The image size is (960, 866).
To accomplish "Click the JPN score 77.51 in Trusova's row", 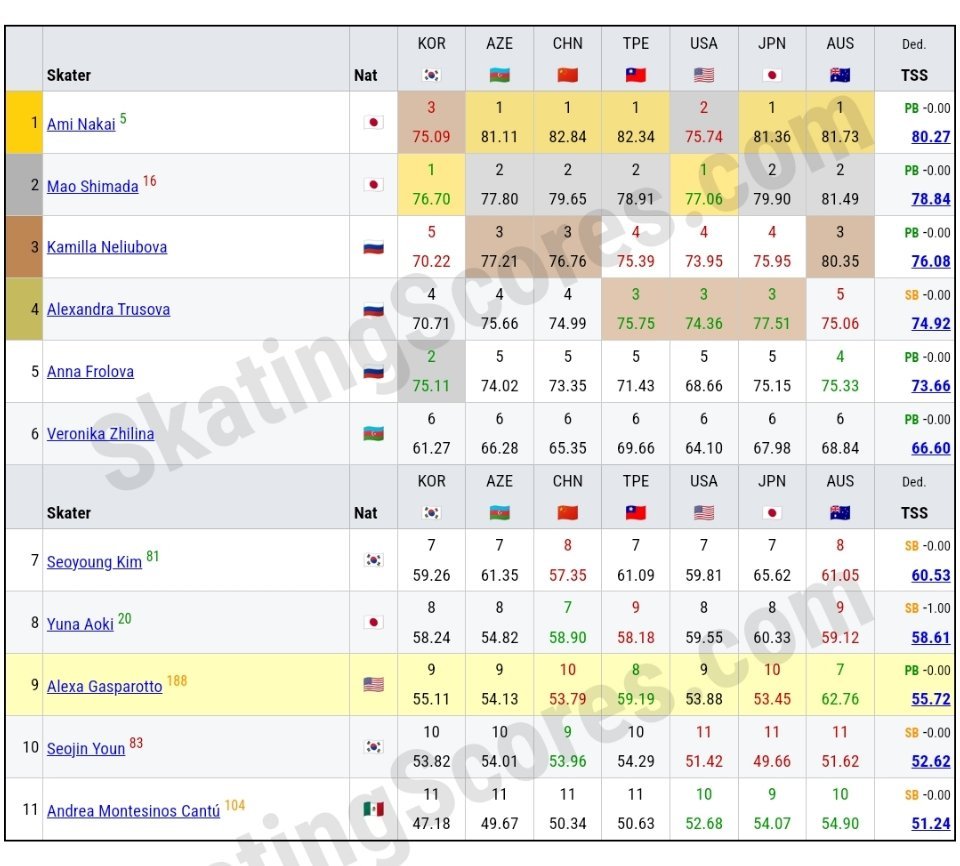I will click(x=772, y=323).
